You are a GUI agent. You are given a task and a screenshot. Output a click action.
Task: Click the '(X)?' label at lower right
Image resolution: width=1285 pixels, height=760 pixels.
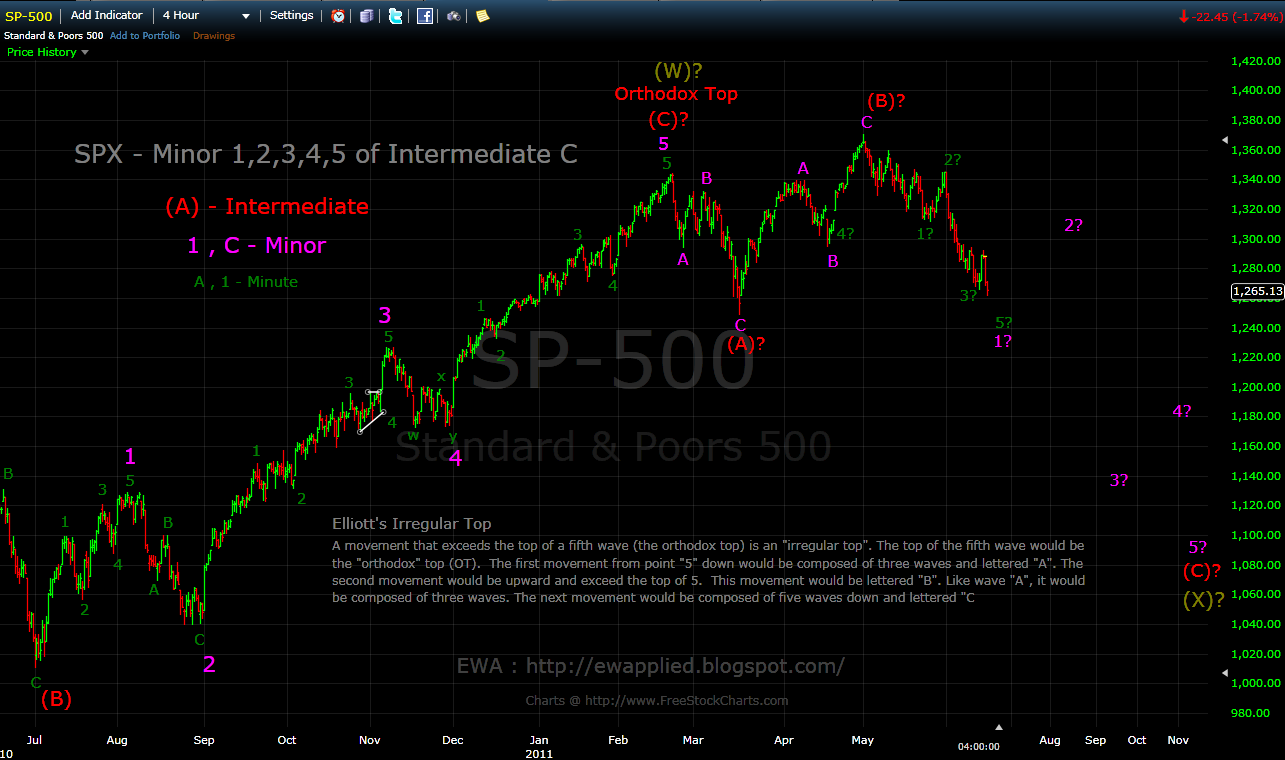(x=1204, y=600)
